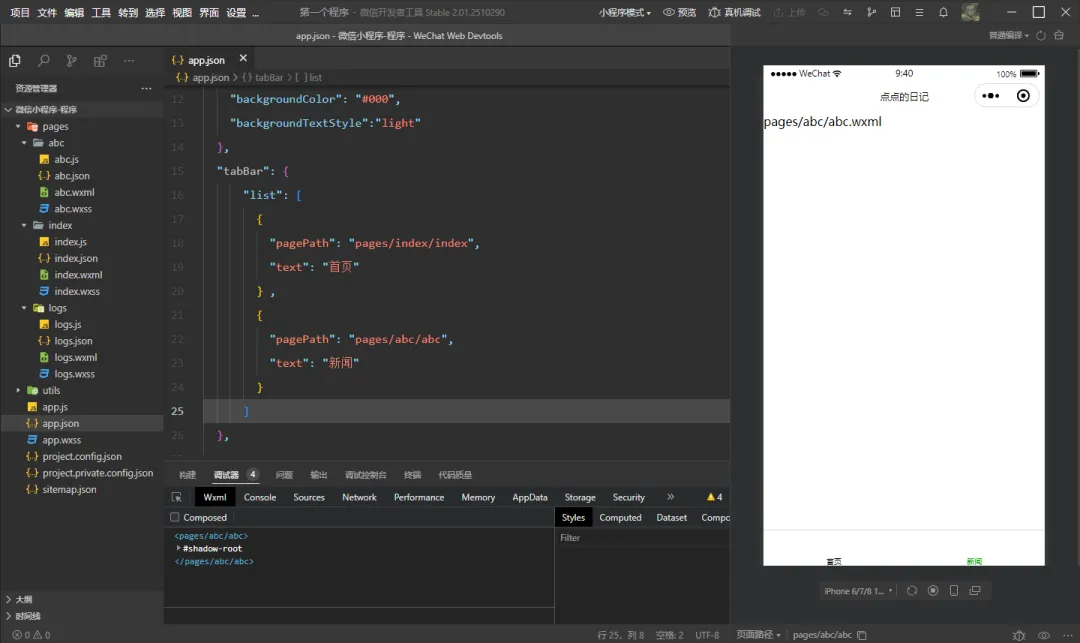This screenshot has width=1080, height=643.
Task: Open the iPhone 6/7/8 device dropdown
Action: (858, 591)
